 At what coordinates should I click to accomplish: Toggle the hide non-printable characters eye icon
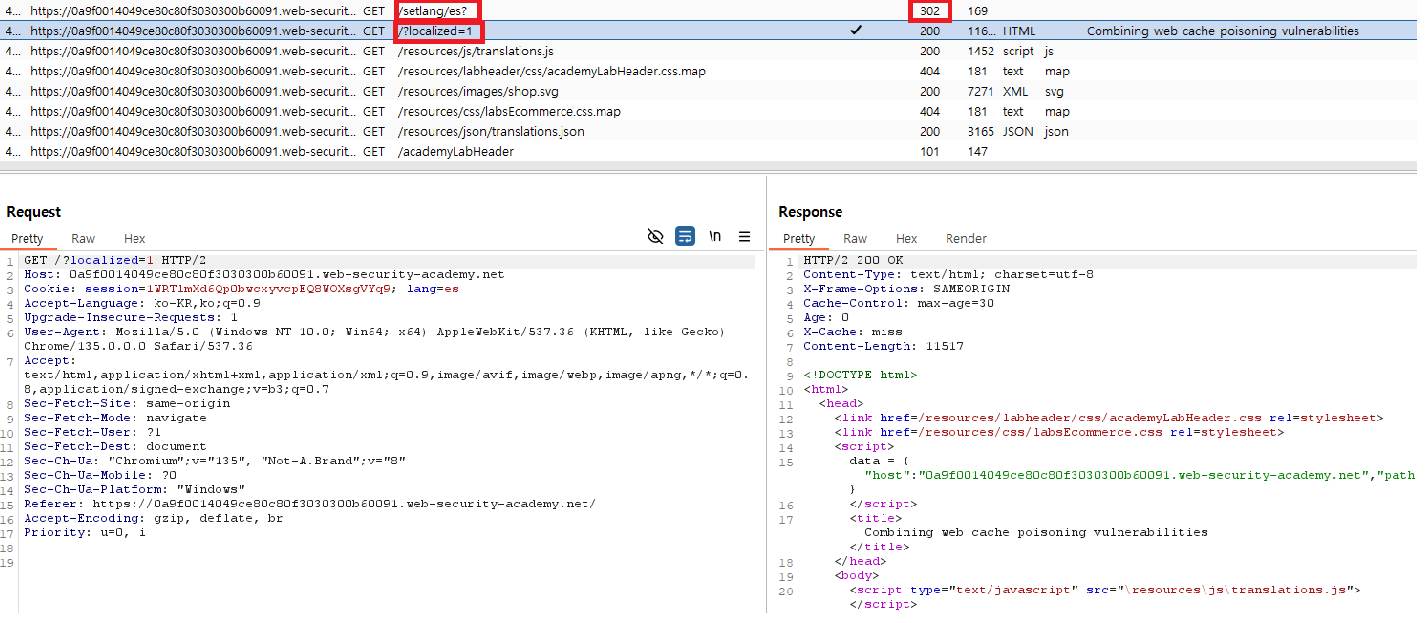[655, 236]
